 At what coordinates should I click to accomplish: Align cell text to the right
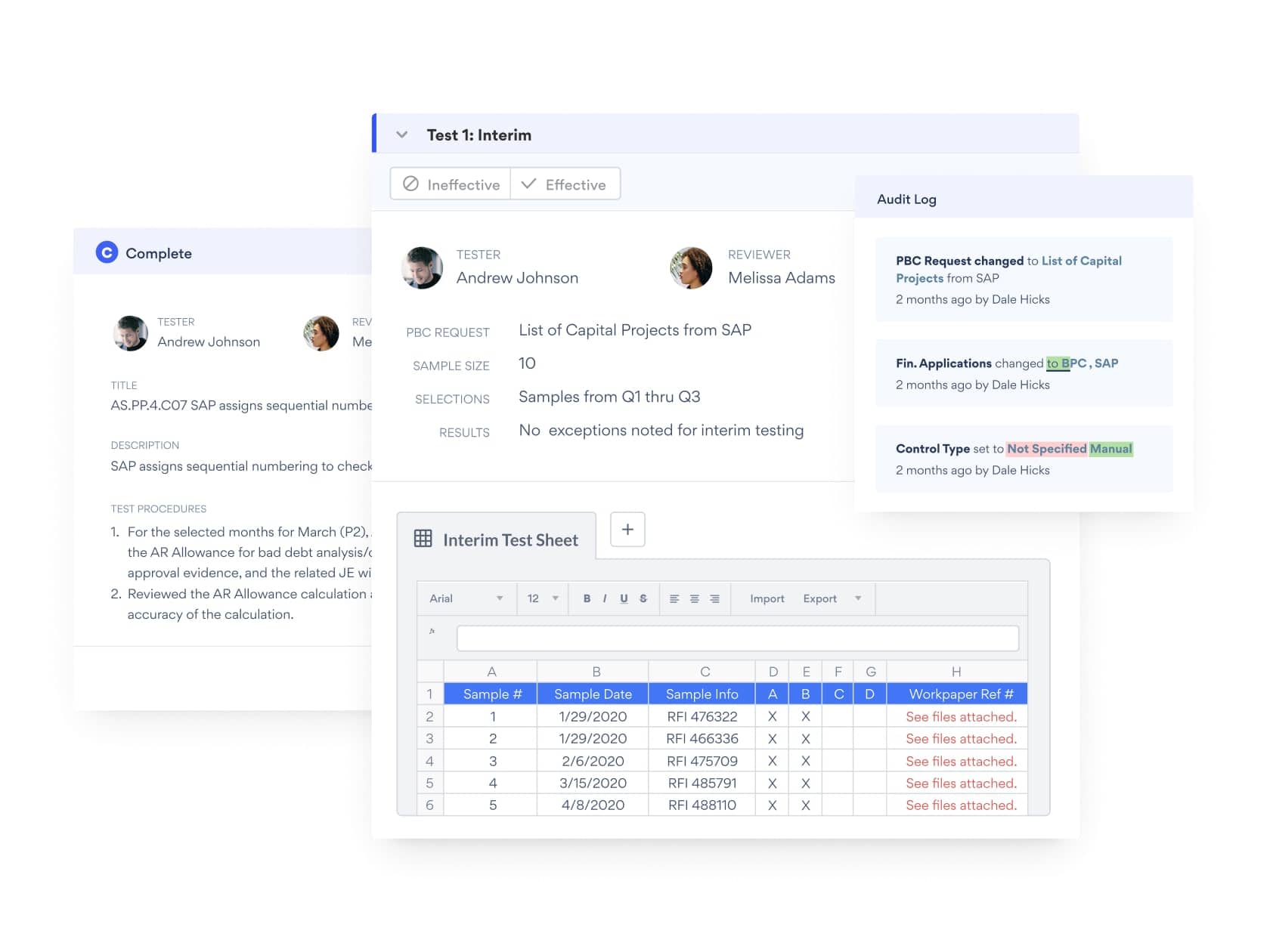pos(715,598)
